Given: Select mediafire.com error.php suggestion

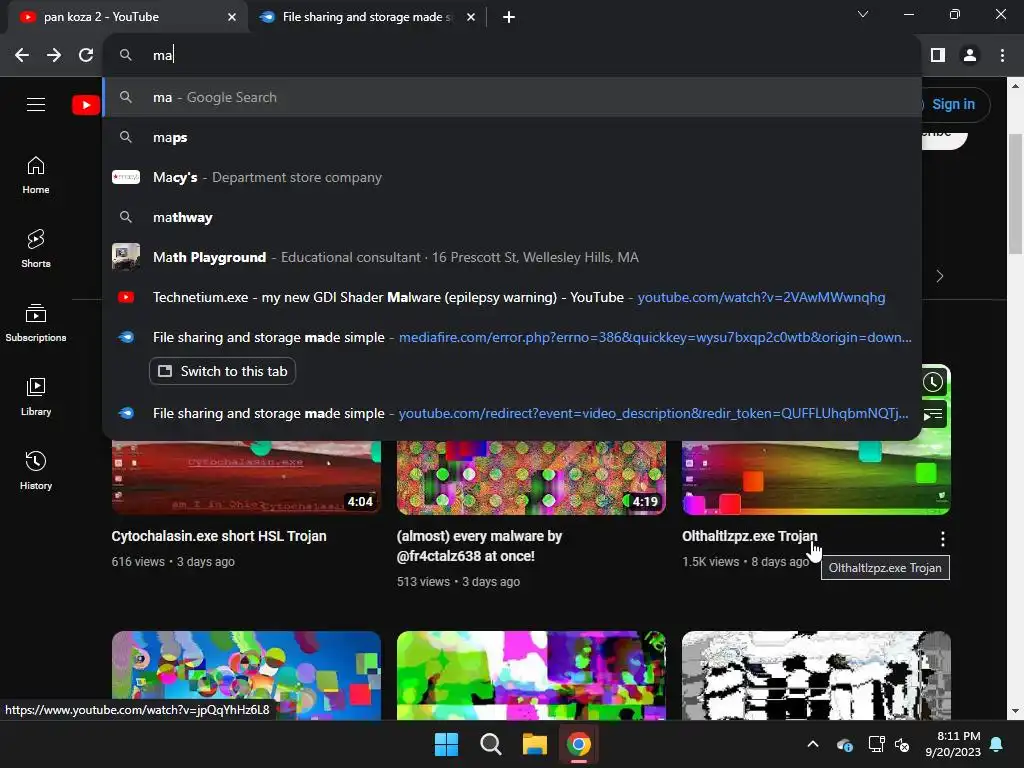Looking at the screenshot, I should (513, 337).
